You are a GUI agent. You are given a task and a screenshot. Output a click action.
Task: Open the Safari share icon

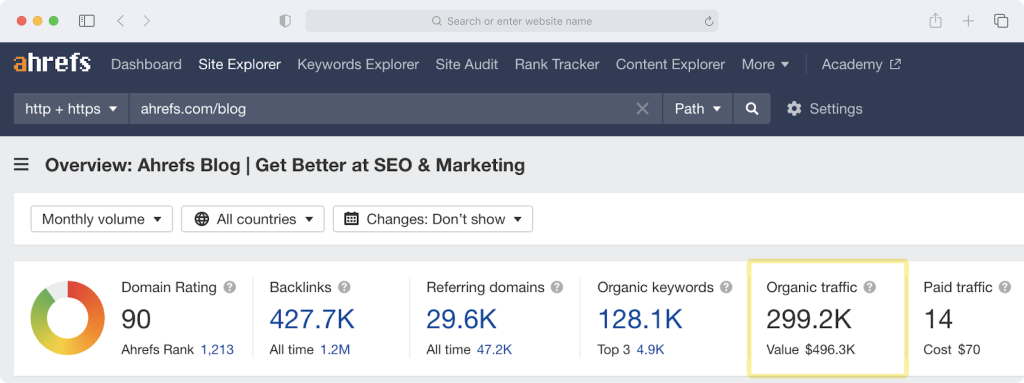[935, 21]
